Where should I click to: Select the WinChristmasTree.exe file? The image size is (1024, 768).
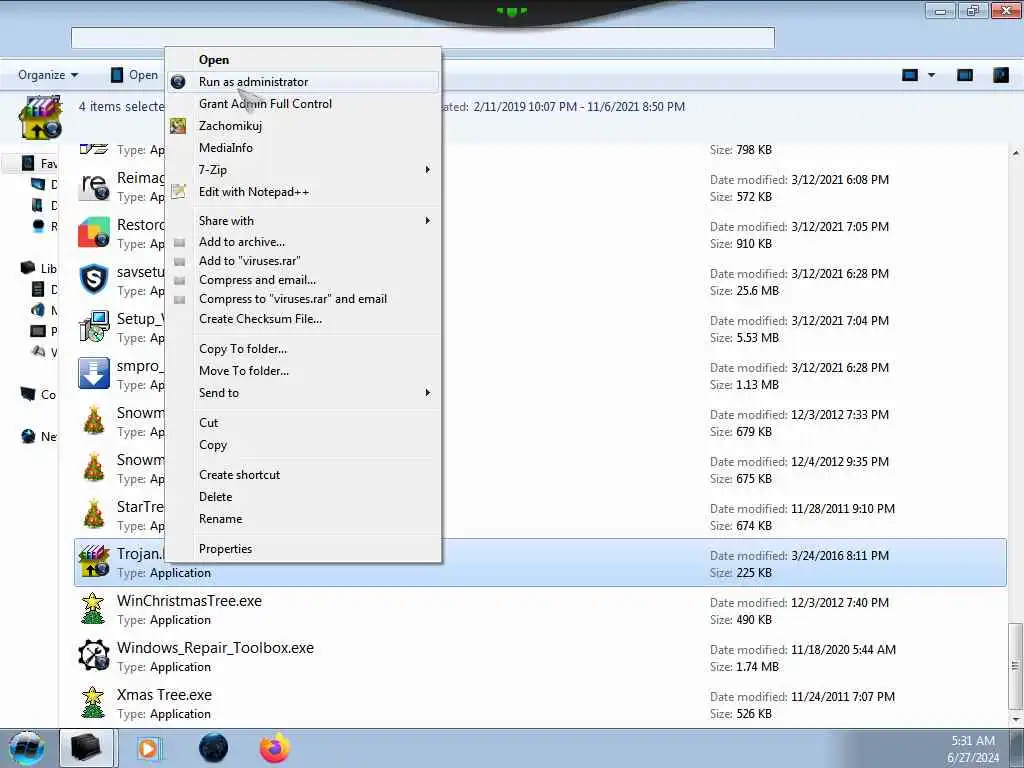pyautogui.click(x=541, y=610)
